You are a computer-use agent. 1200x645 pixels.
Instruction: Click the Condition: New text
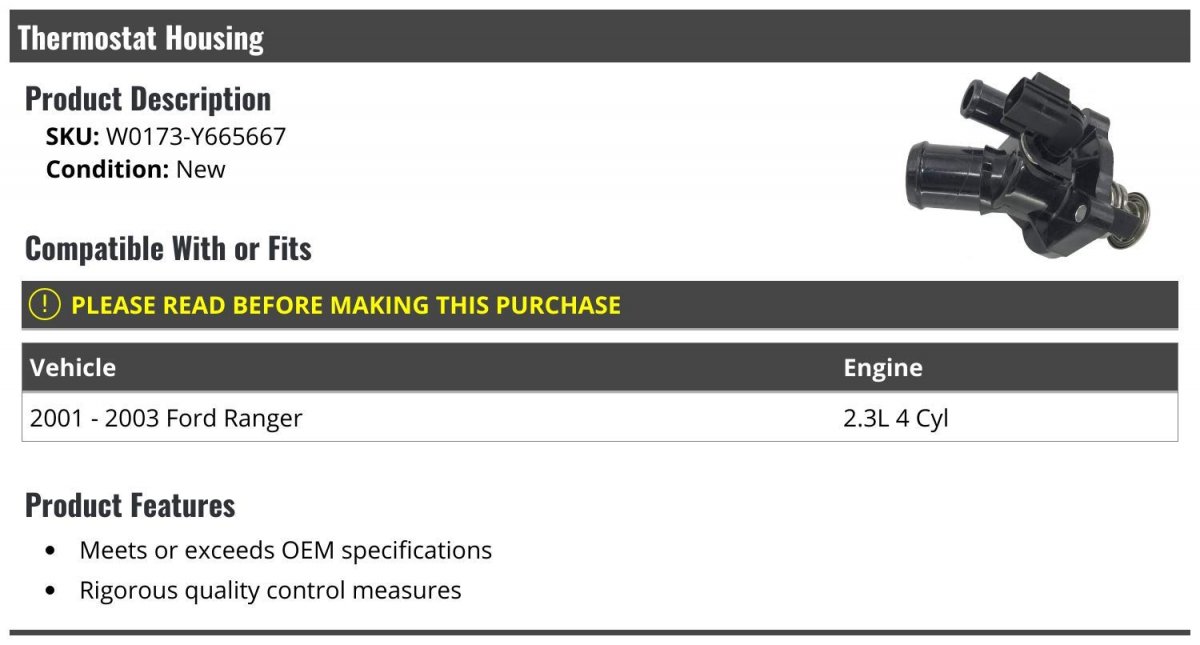point(136,169)
